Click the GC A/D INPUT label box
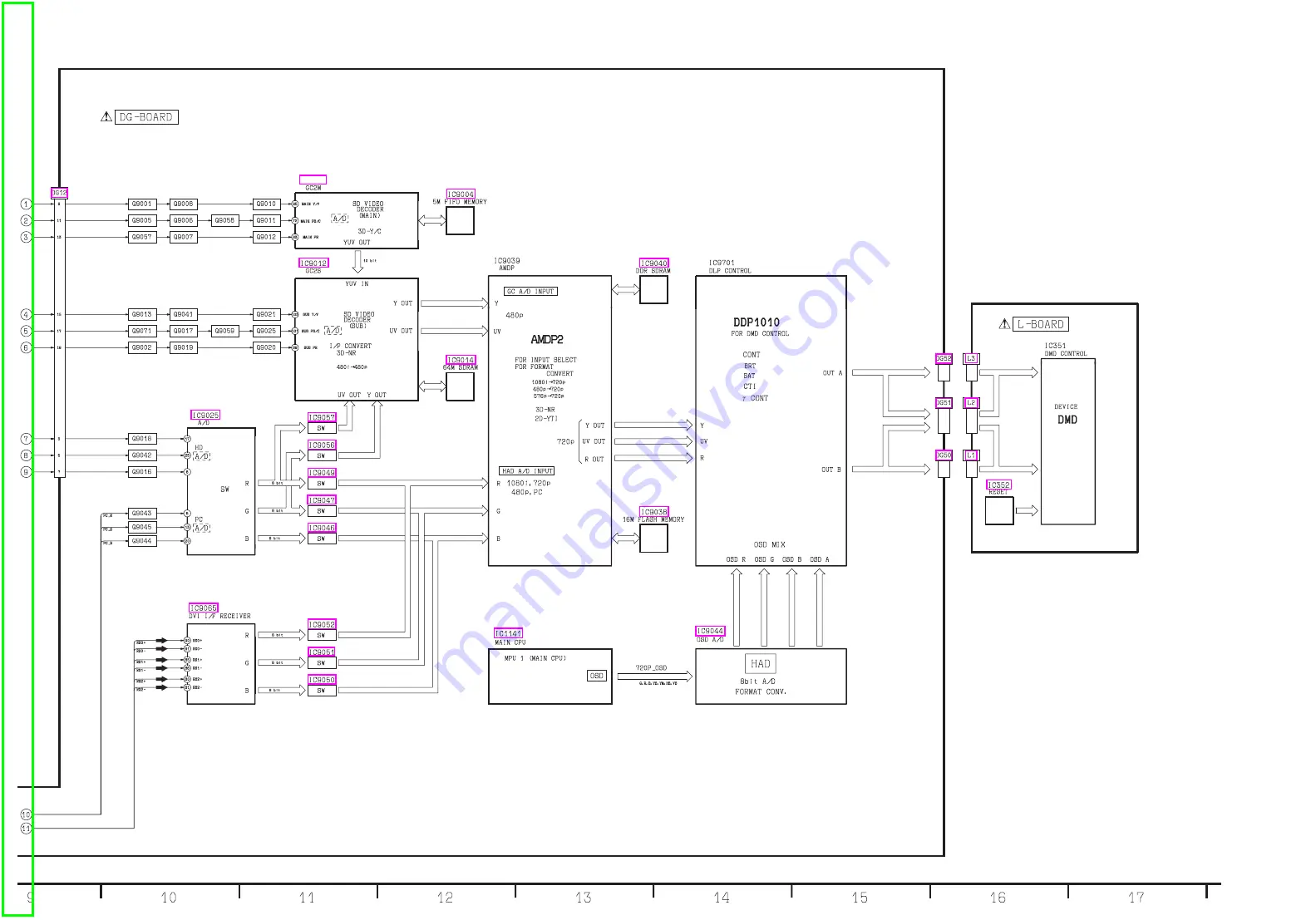This screenshot has width=1316, height=920. point(530,292)
